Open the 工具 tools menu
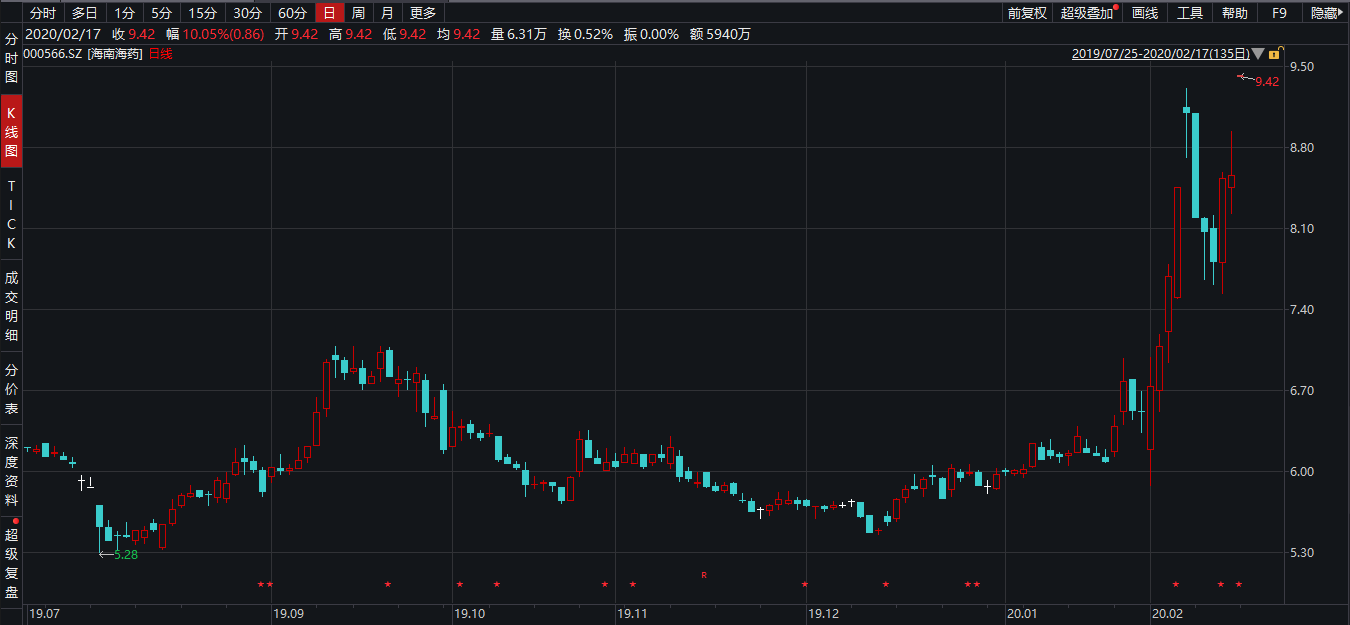 [x=1190, y=13]
